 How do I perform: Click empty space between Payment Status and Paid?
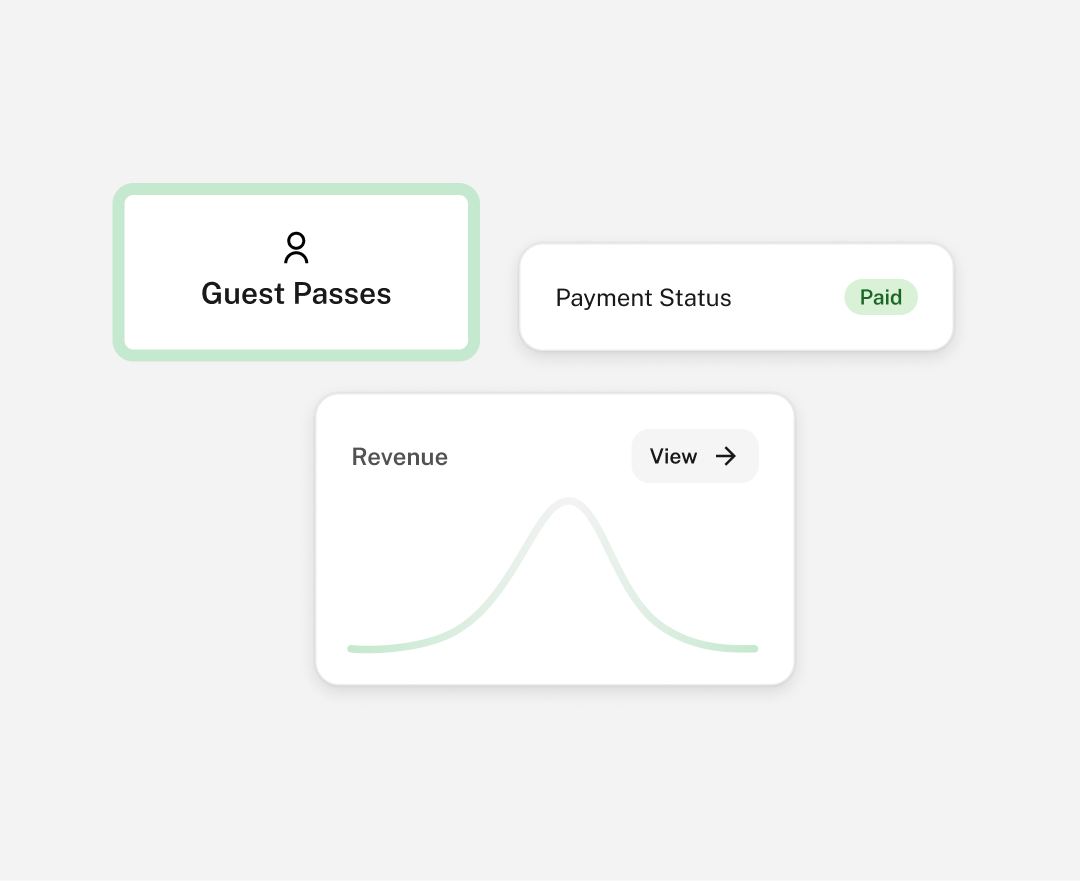788,298
